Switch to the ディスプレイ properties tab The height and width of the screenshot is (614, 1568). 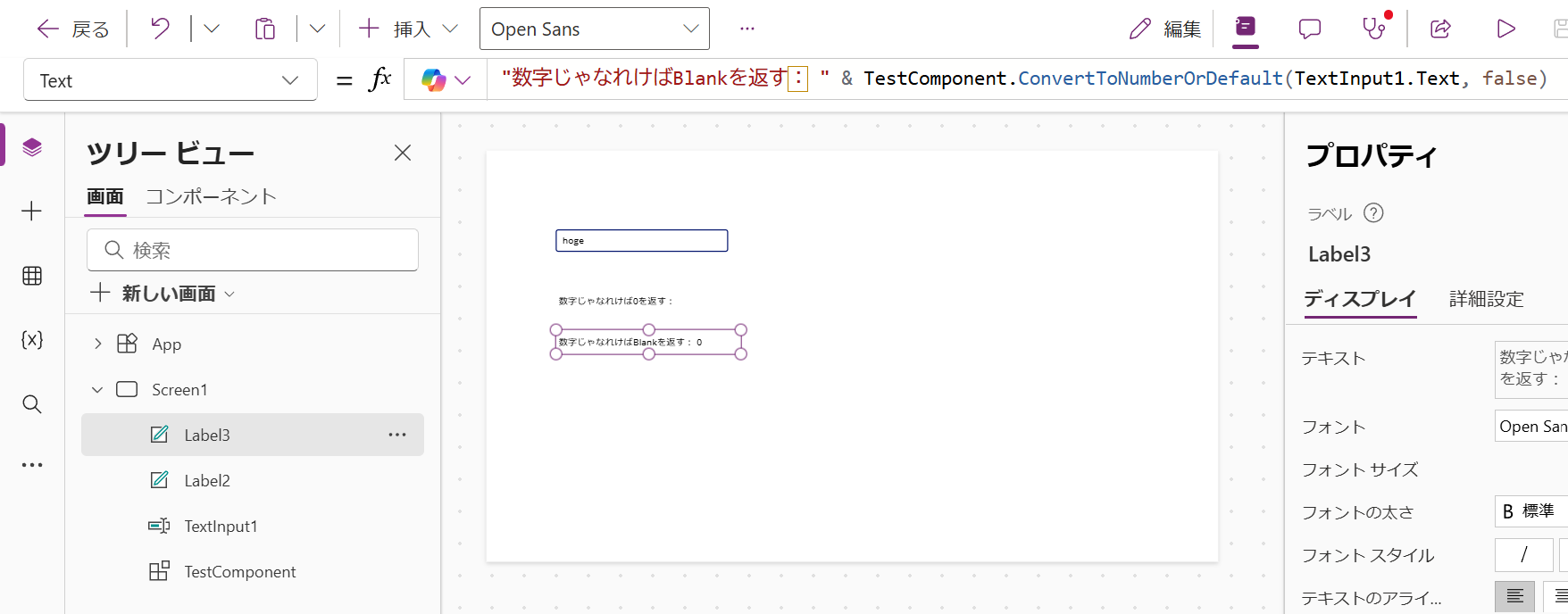[x=1360, y=299]
